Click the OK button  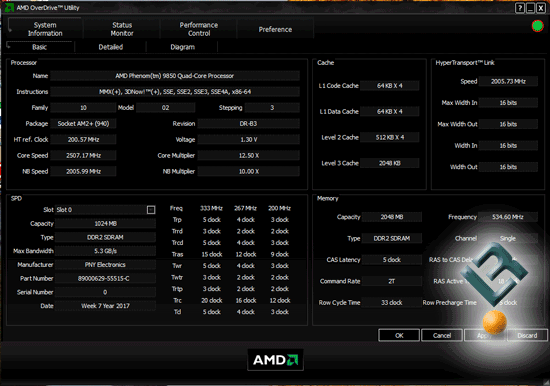point(399,335)
